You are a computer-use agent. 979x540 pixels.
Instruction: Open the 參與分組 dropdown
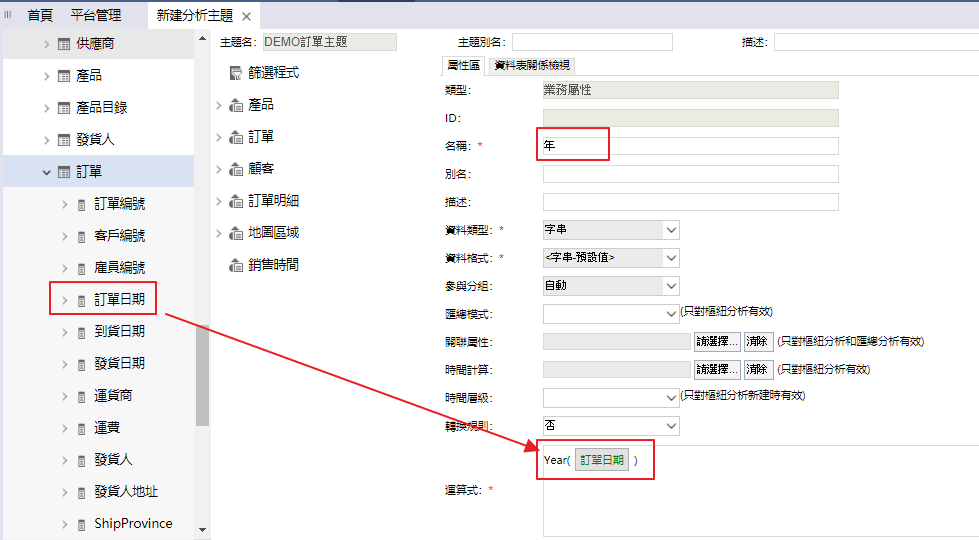[670, 286]
